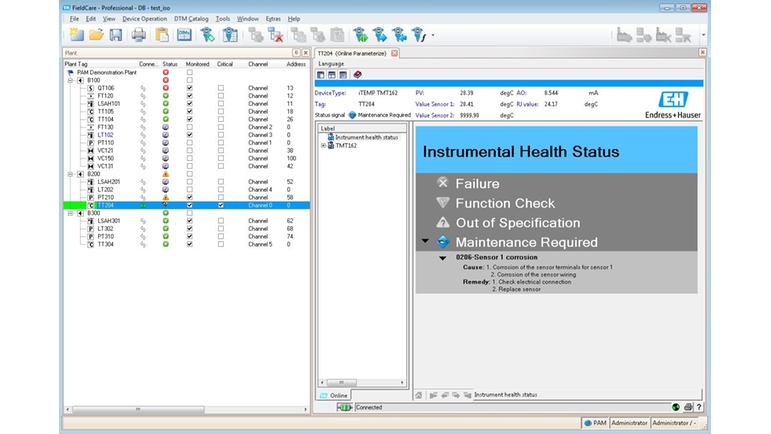Open the Device Operation menu
771x434 pixels.
[145, 19]
